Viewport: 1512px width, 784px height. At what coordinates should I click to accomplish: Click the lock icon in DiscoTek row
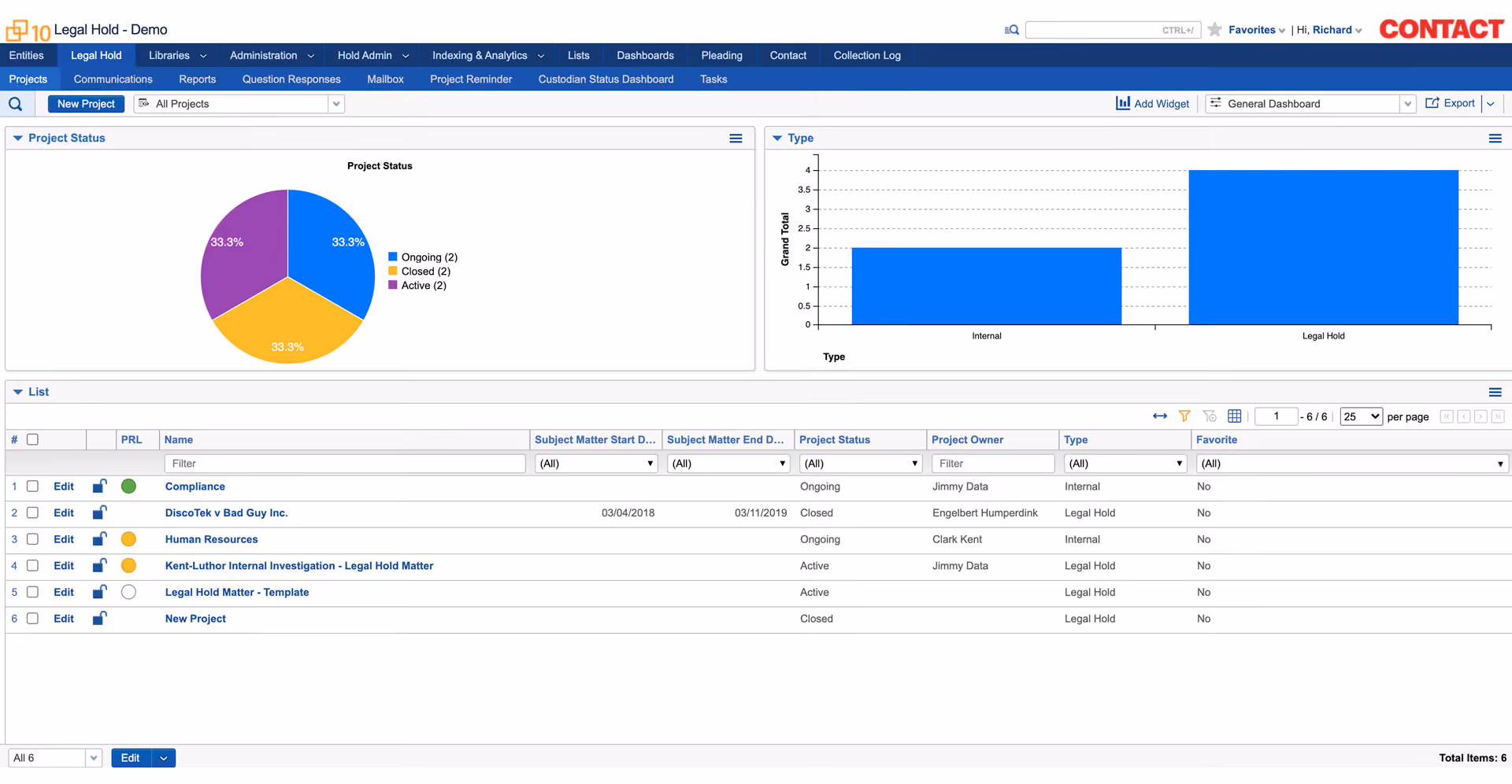click(x=99, y=513)
